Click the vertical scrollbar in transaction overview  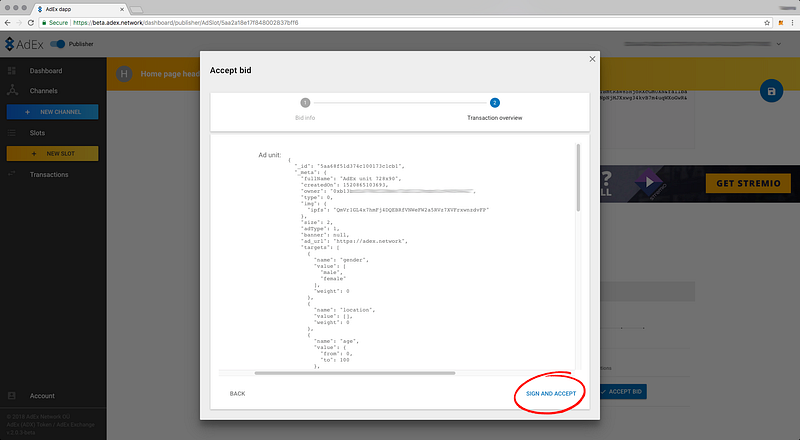coord(578,178)
